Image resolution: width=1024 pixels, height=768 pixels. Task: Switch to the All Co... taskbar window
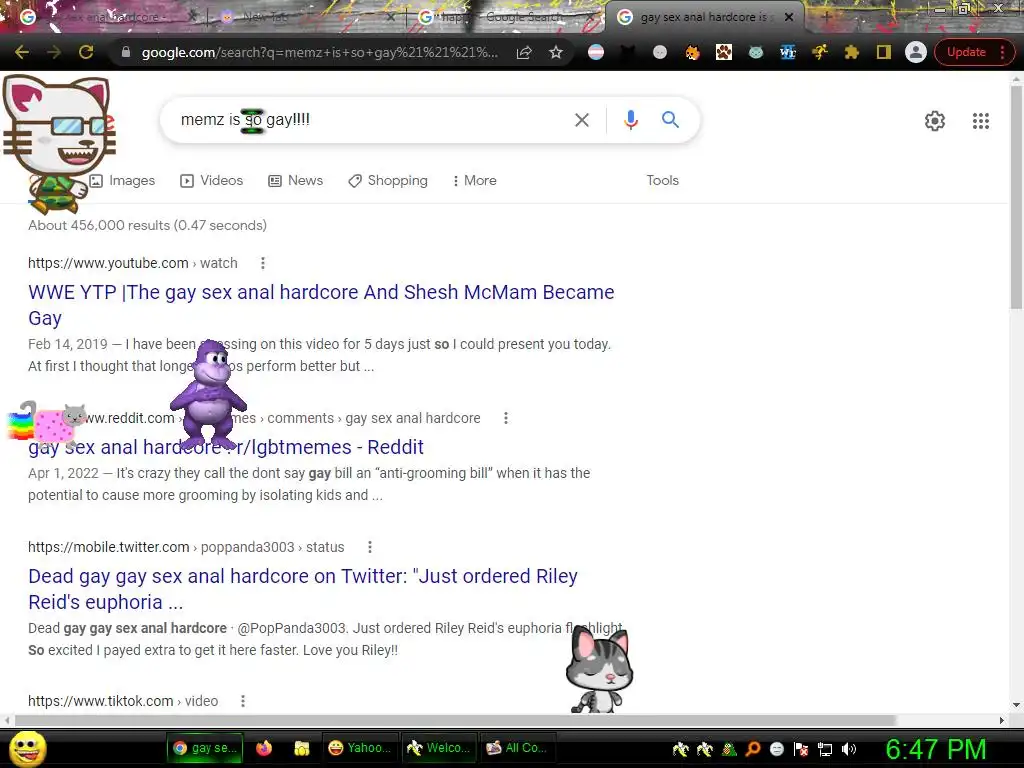point(518,748)
